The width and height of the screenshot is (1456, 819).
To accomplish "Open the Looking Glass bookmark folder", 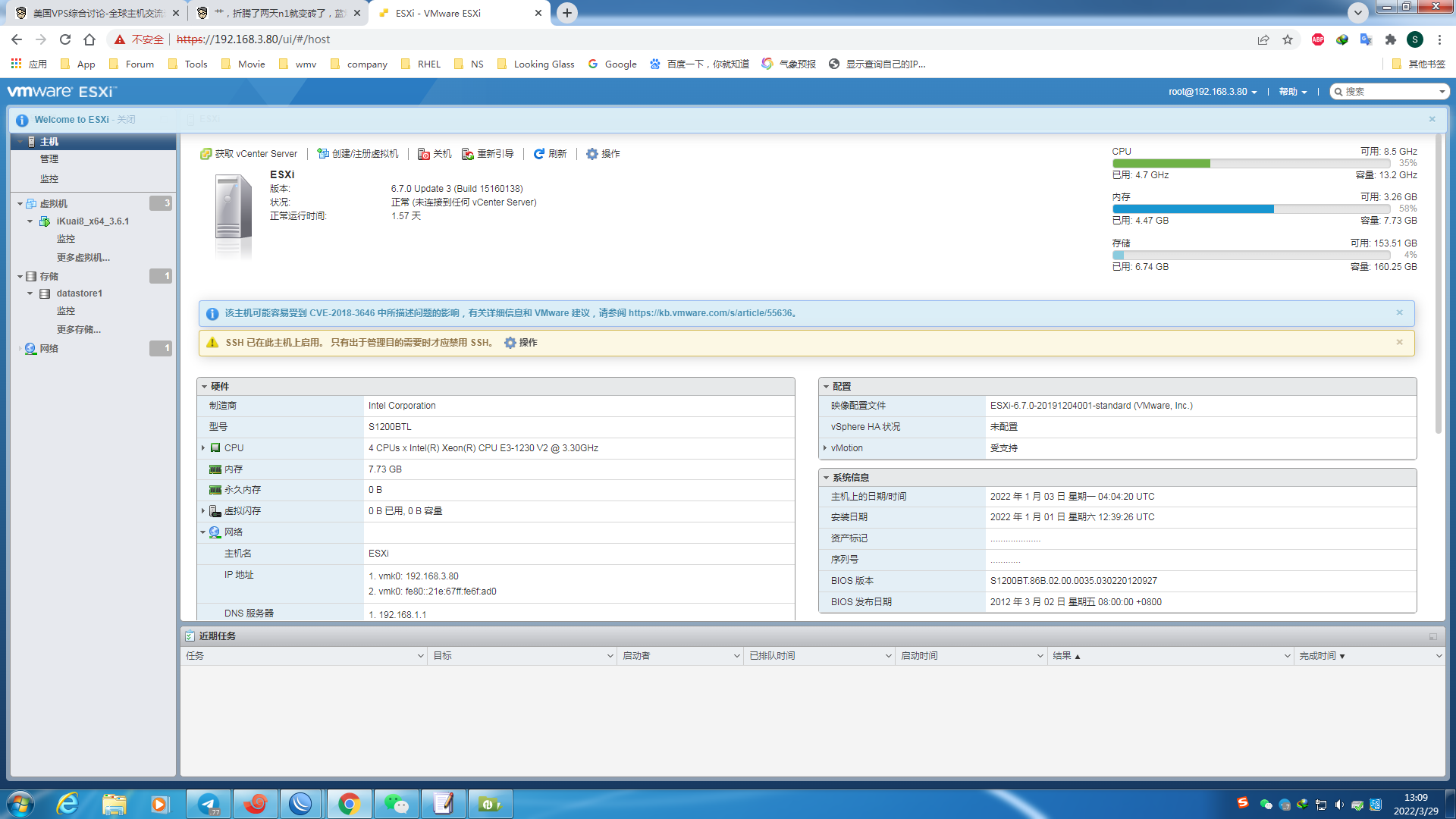I will point(535,64).
